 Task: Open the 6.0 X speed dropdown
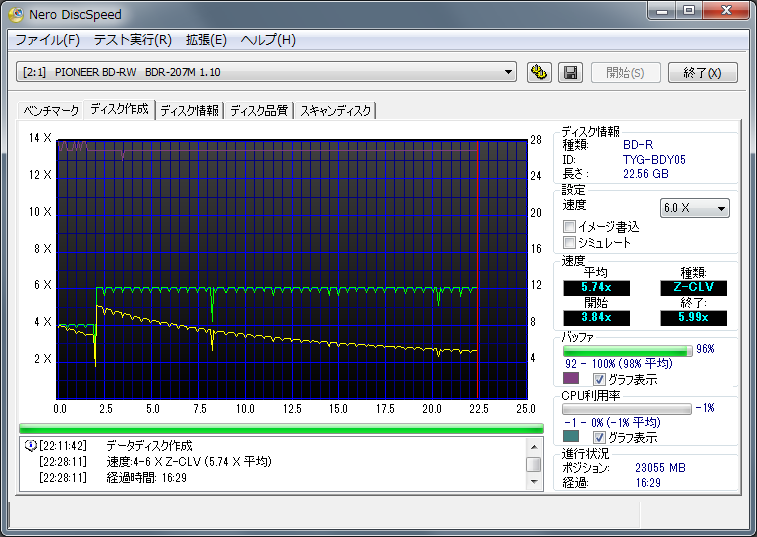[694, 208]
